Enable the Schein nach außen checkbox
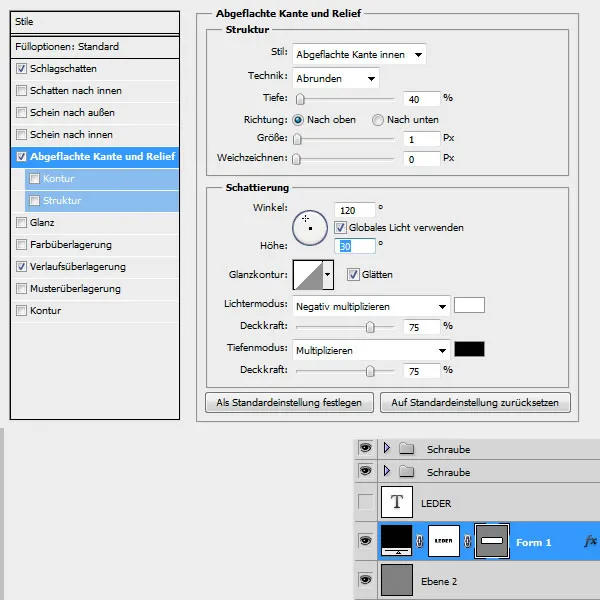 [22, 113]
